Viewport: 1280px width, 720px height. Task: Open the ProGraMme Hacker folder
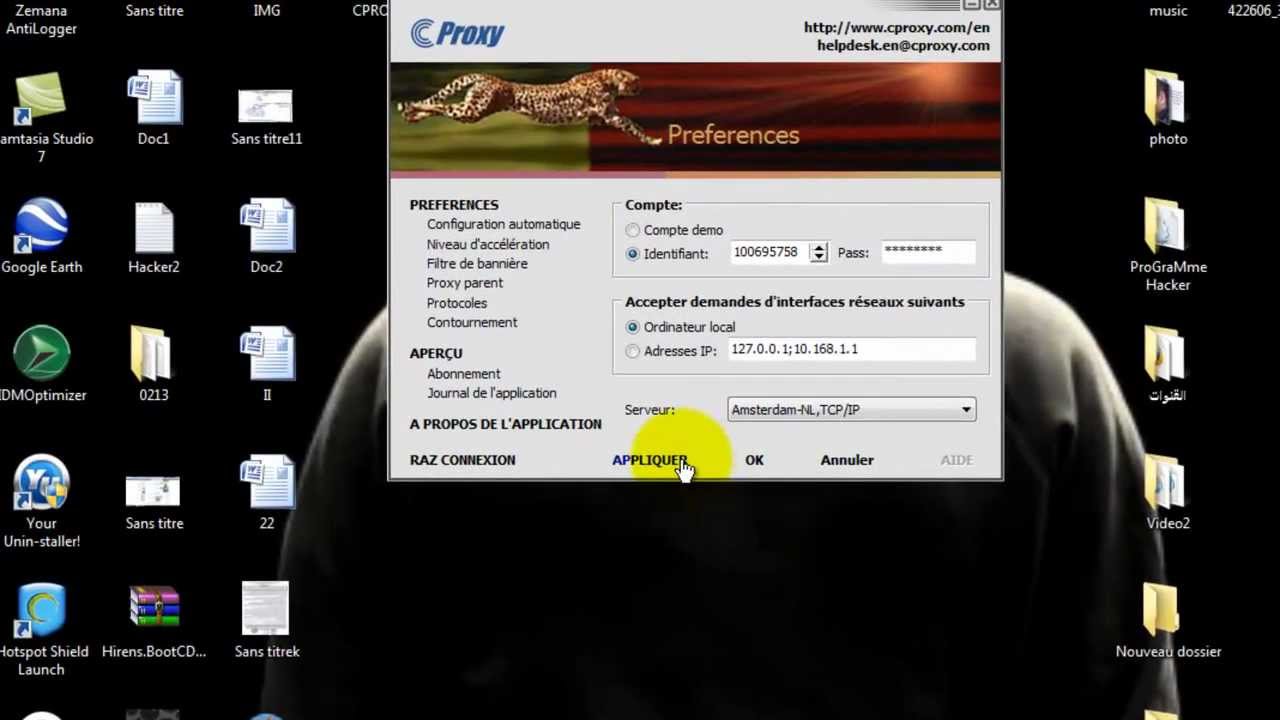pos(1165,227)
